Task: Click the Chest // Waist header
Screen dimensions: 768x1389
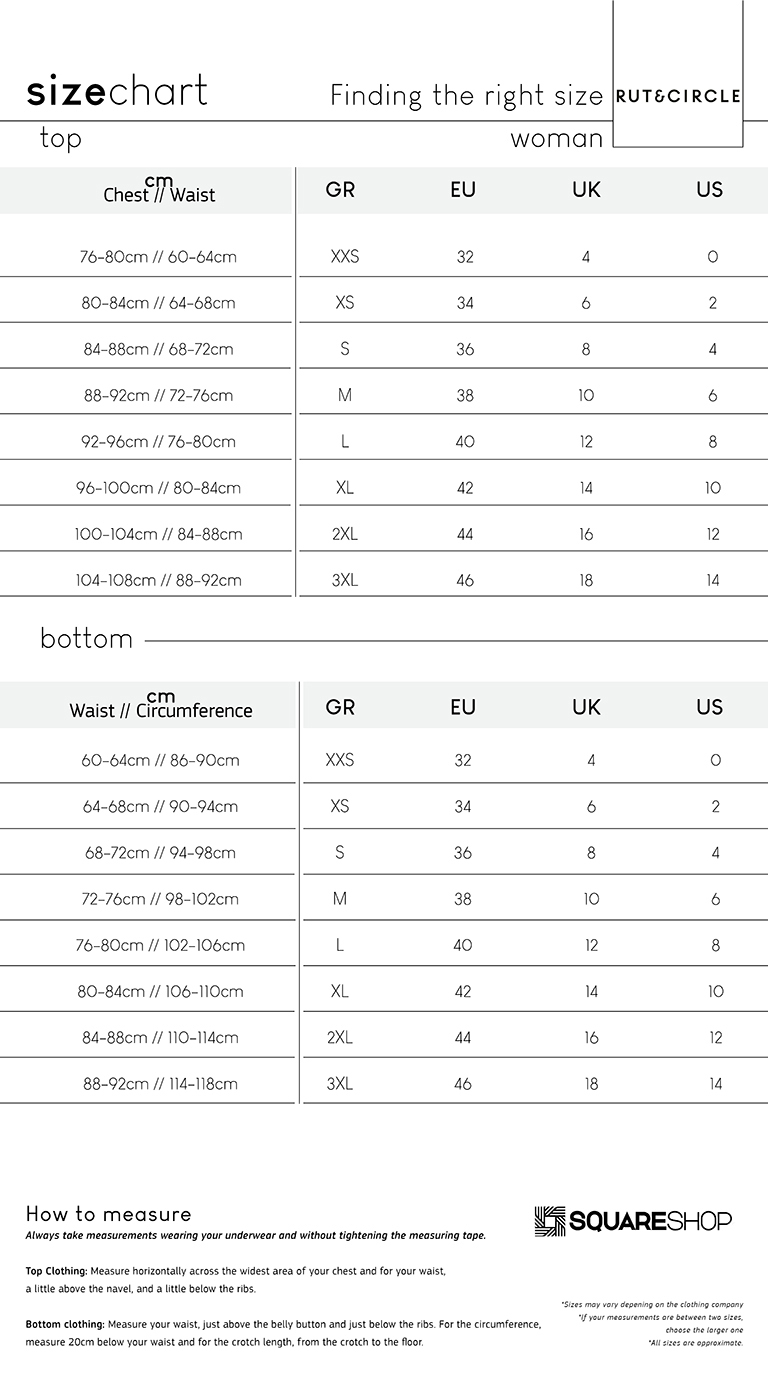Action: [x=159, y=190]
